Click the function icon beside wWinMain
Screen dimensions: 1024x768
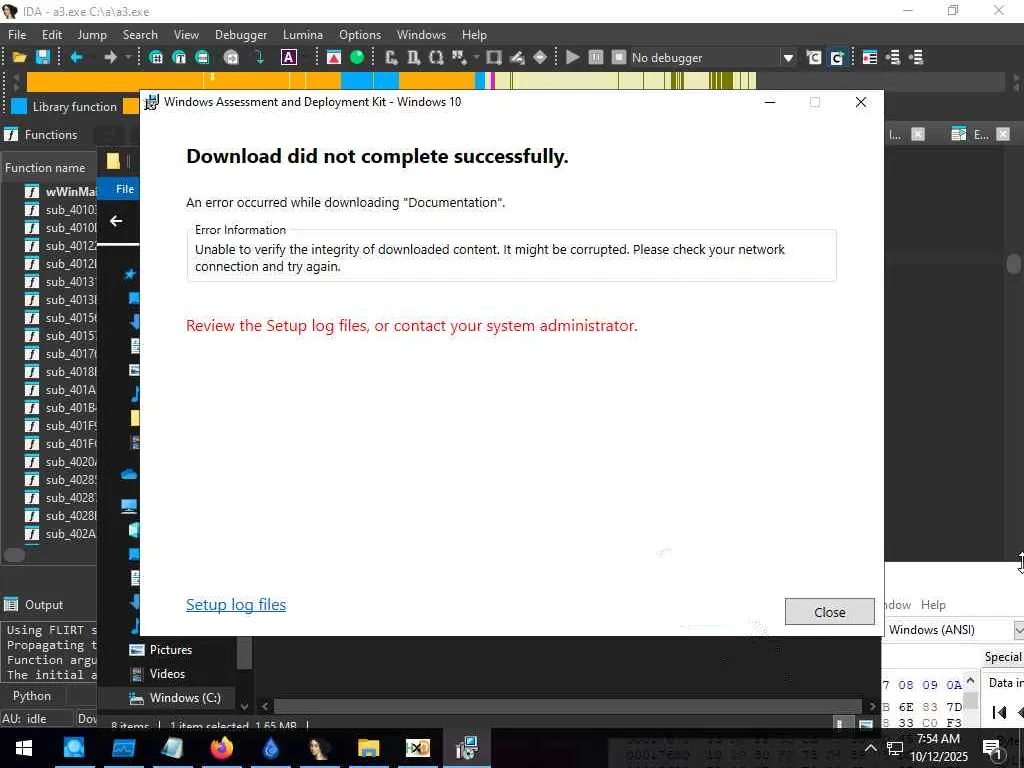click(x=31, y=191)
